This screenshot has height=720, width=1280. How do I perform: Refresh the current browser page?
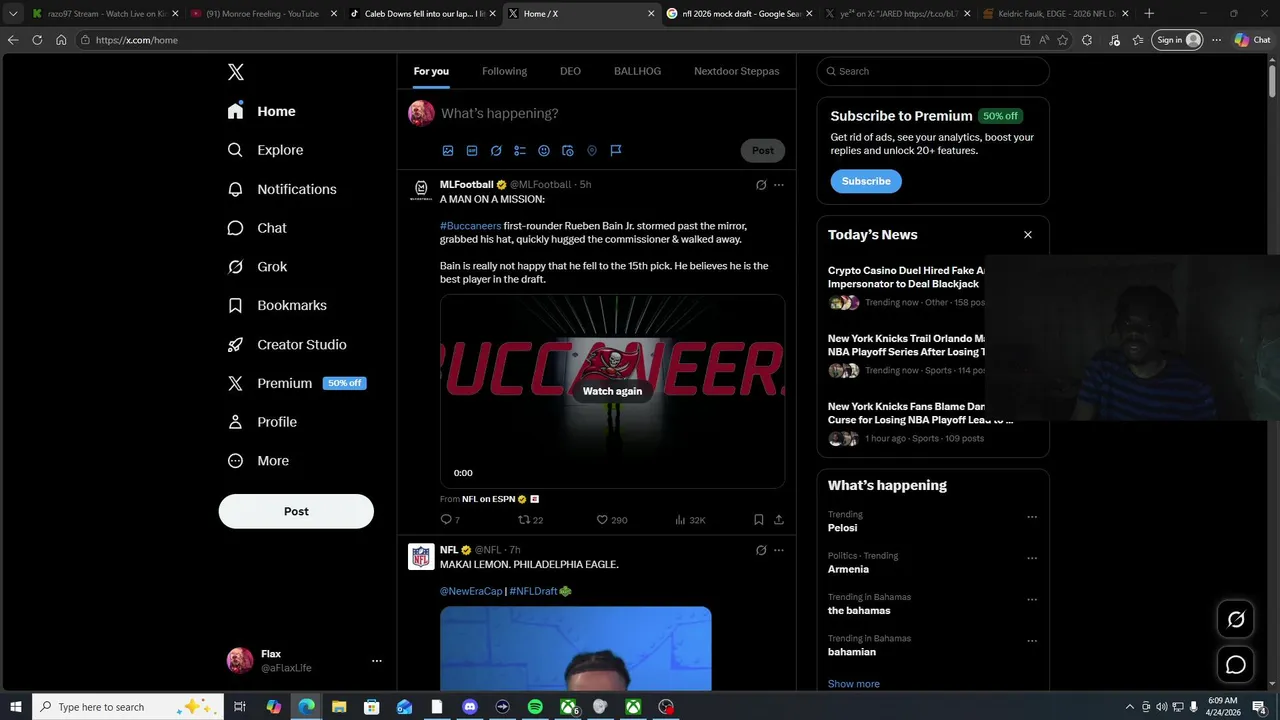tap(37, 40)
